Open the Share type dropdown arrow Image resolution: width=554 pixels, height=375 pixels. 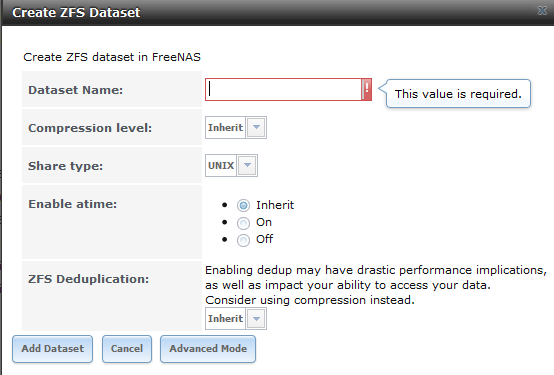(x=247, y=165)
